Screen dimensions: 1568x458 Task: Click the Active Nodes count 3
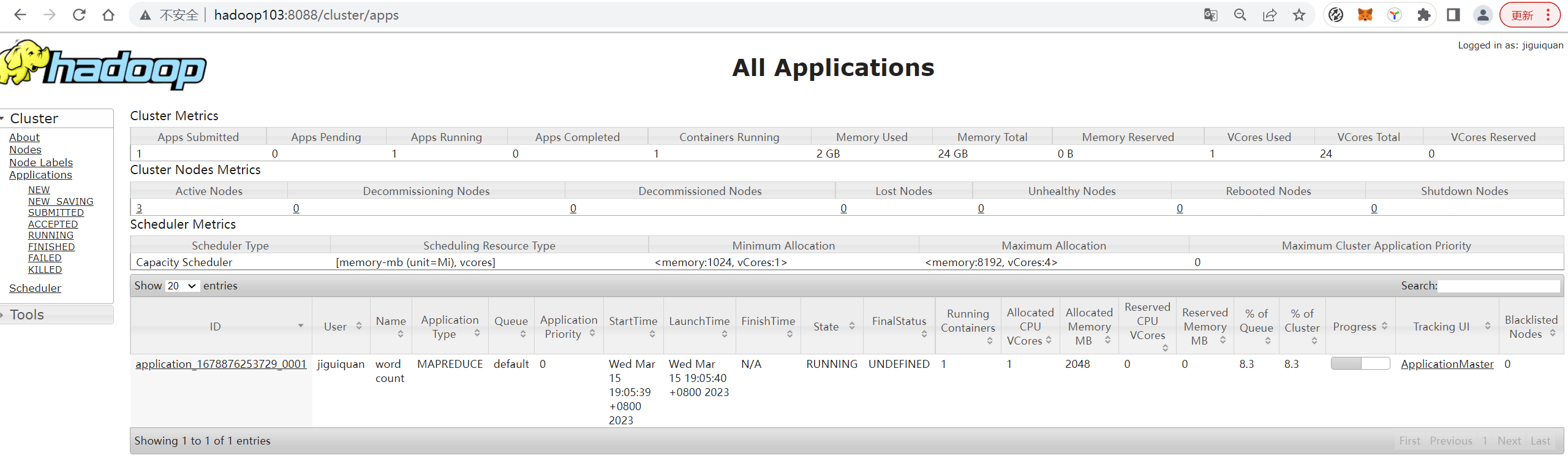(139, 208)
